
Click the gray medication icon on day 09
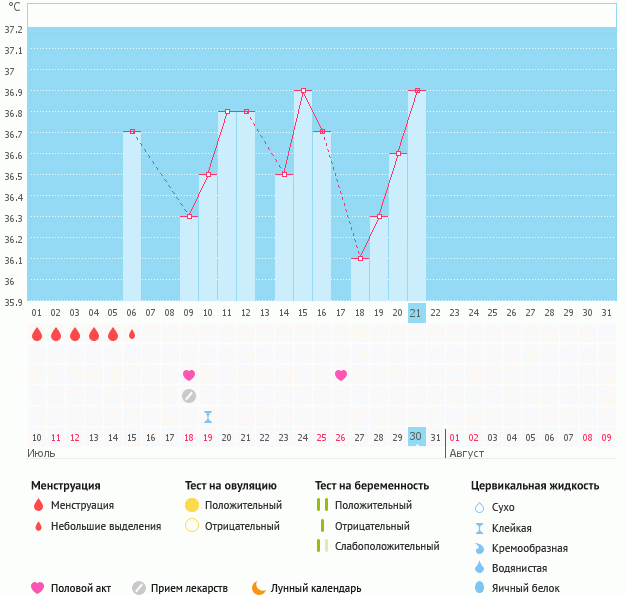click(x=189, y=396)
